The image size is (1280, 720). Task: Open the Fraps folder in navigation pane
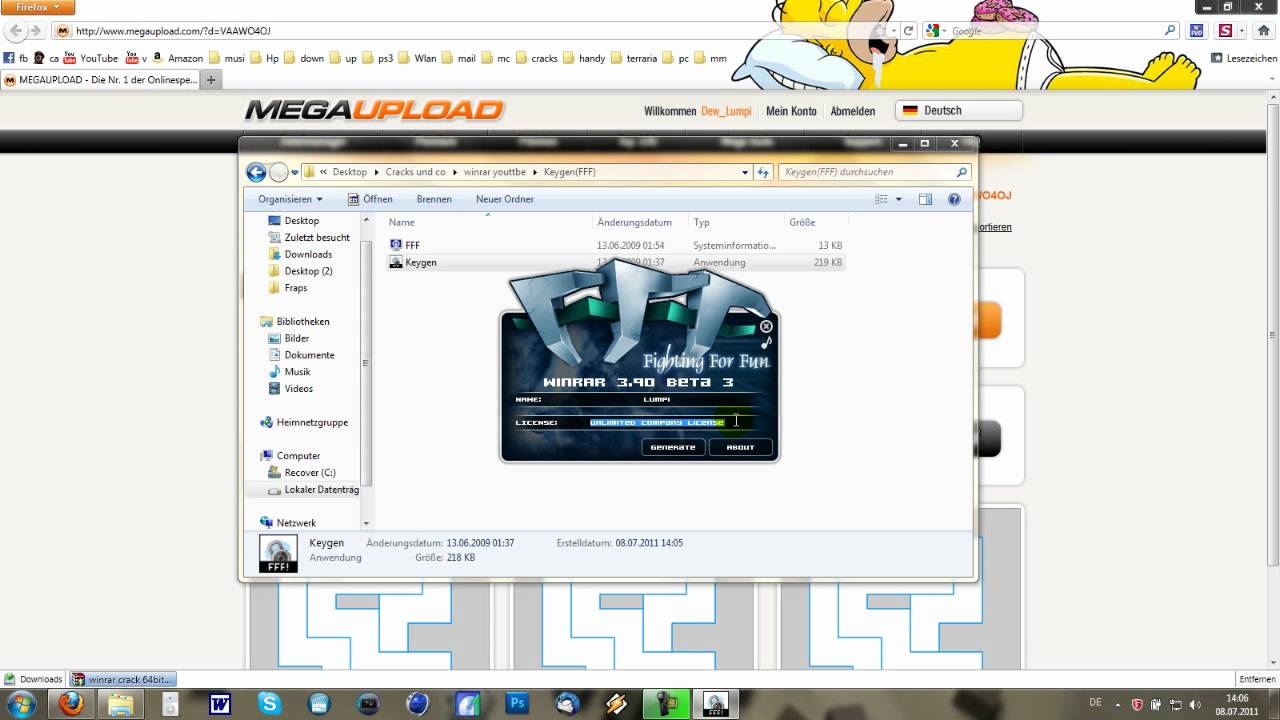coord(296,288)
